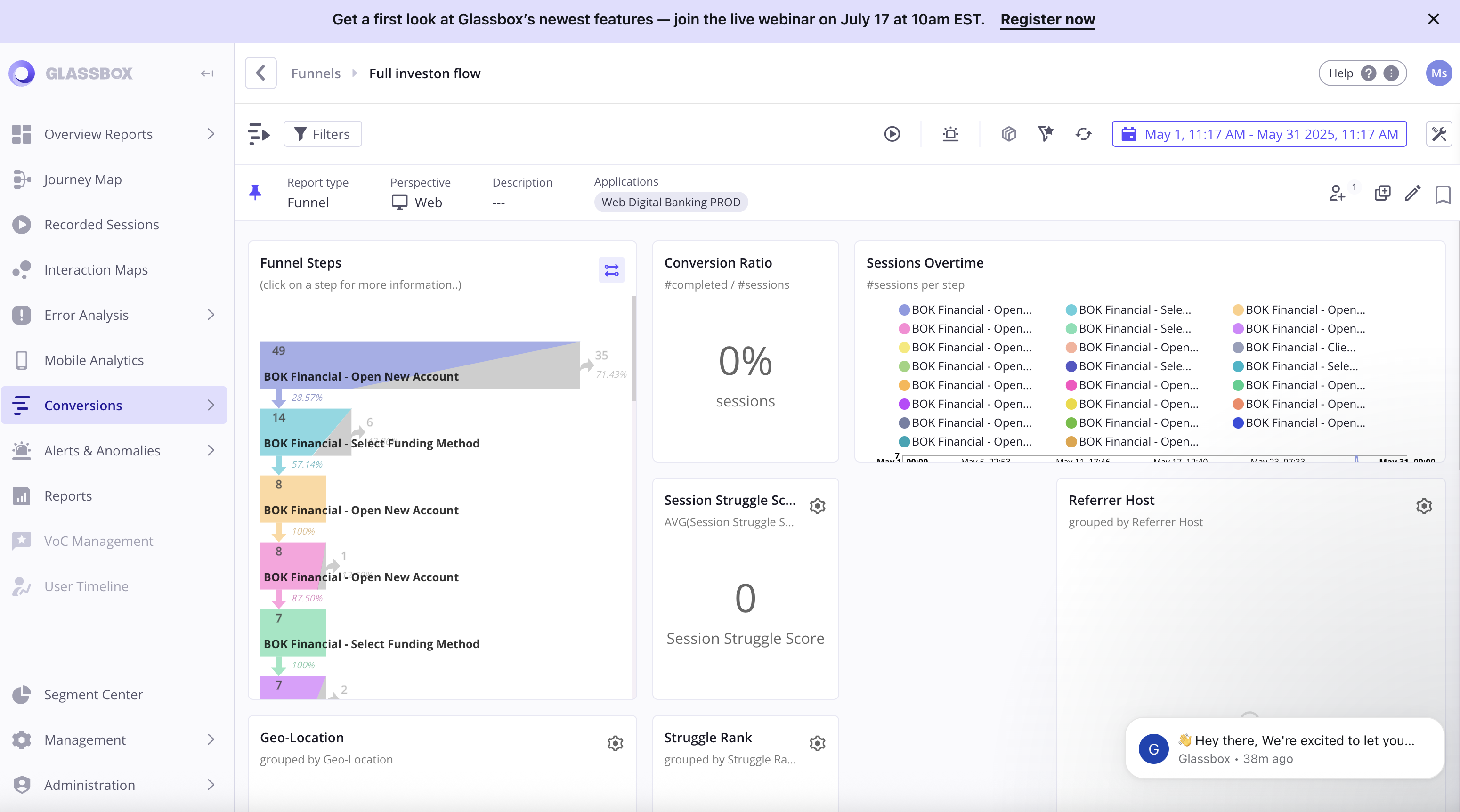Click the 0% sessions Conversion Ratio value

(x=745, y=361)
